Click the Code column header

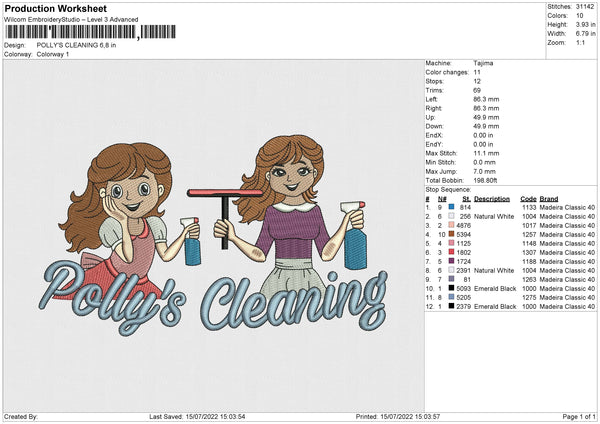pyautogui.click(x=528, y=199)
